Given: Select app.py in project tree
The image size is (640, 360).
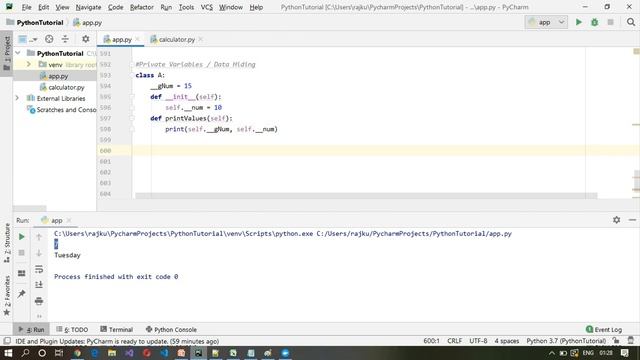Looking at the screenshot, I should tap(58, 76).
